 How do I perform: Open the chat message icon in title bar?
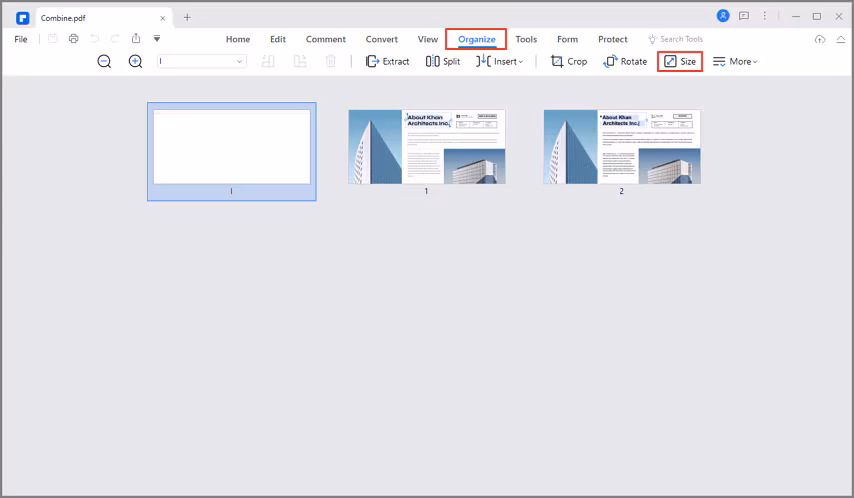pos(744,16)
